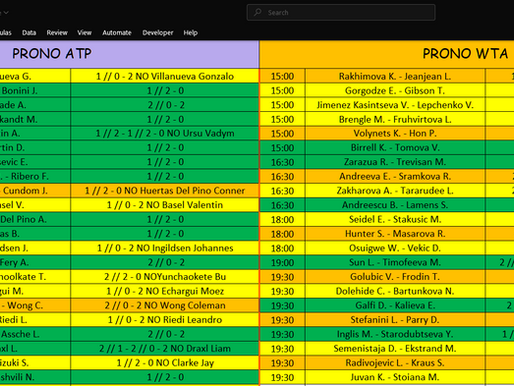
Task: Select cell 'Seidel E. - Stakusic M.'
Action: pyautogui.click(x=395, y=219)
